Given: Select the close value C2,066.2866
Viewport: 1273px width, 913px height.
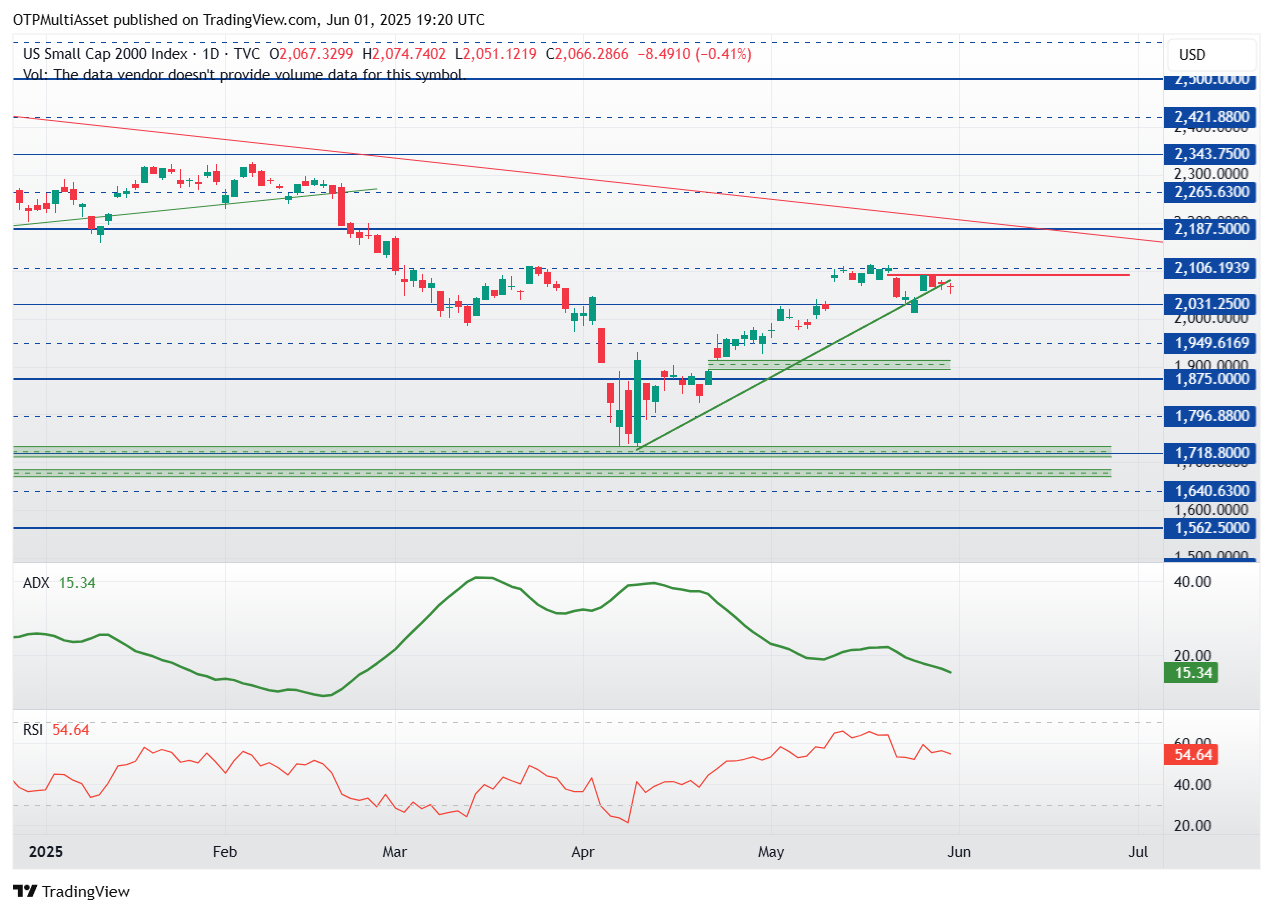Looking at the screenshot, I should (x=587, y=54).
